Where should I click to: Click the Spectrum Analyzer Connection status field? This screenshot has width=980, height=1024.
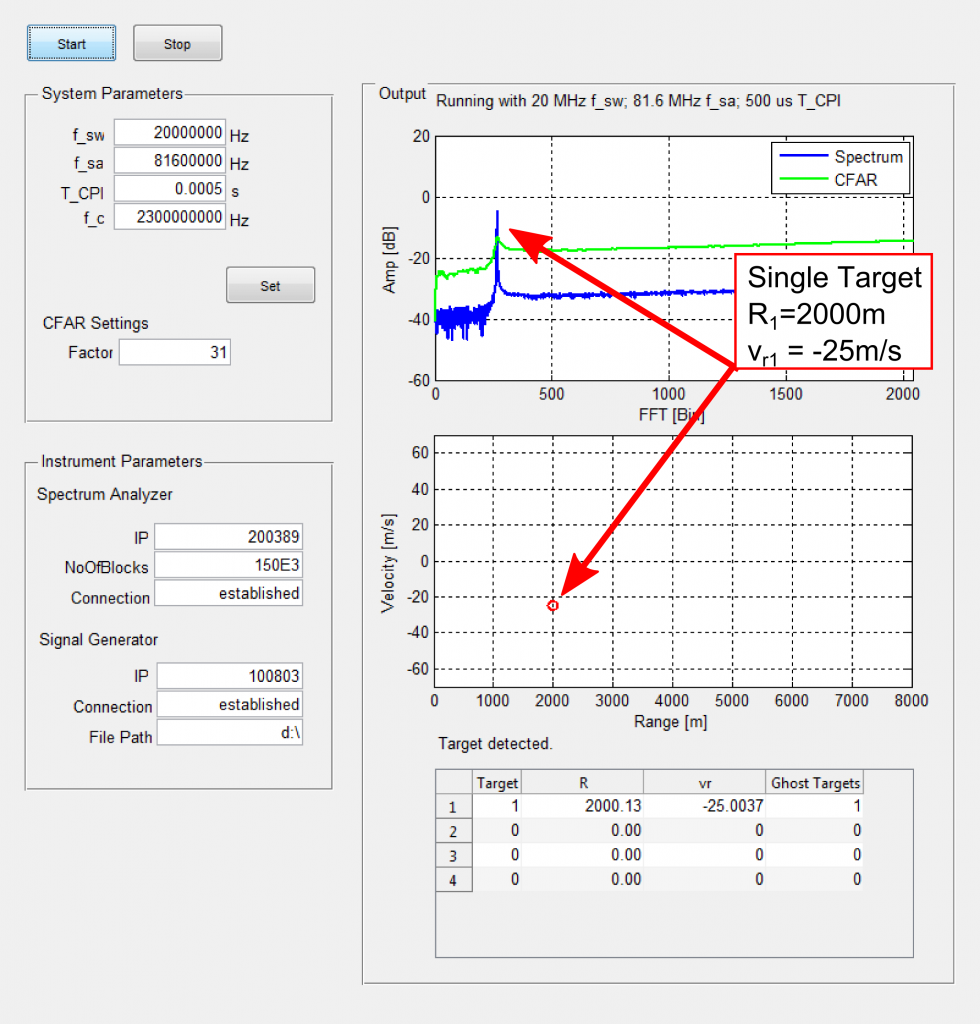pyautogui.click(x=228, y=594)
